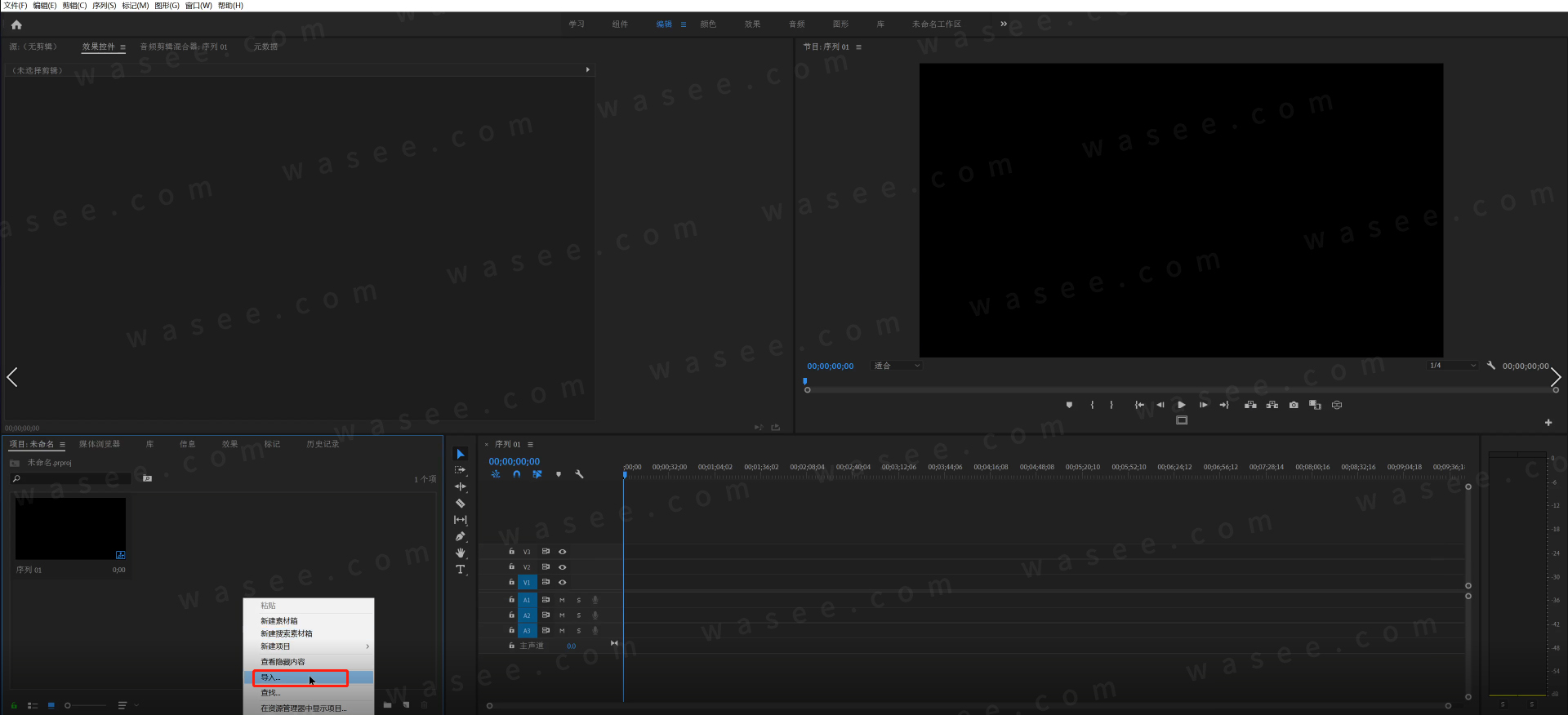Screen dimensions: 1568x715
Task: Step forward one frame
Action: 1203,405
